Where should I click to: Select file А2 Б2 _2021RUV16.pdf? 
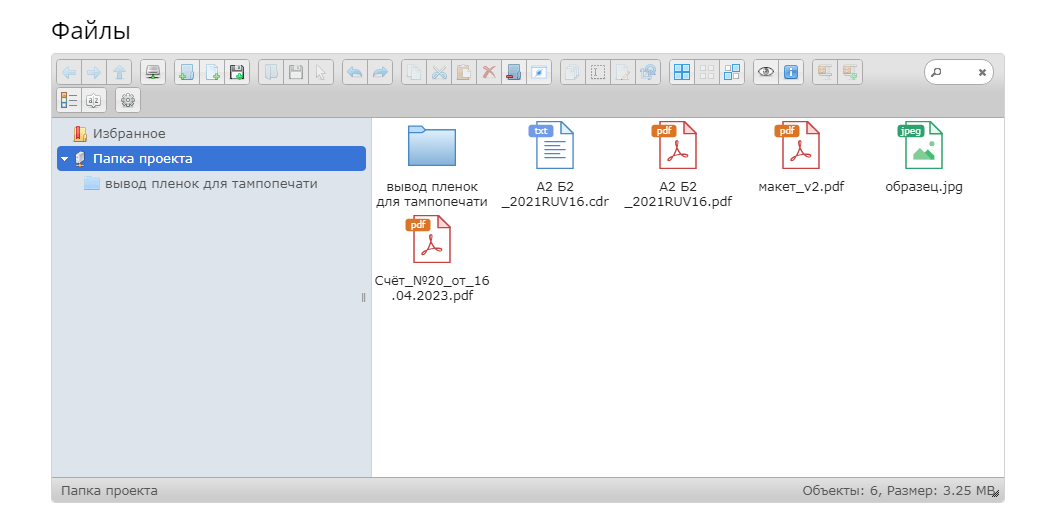point(678,165)
